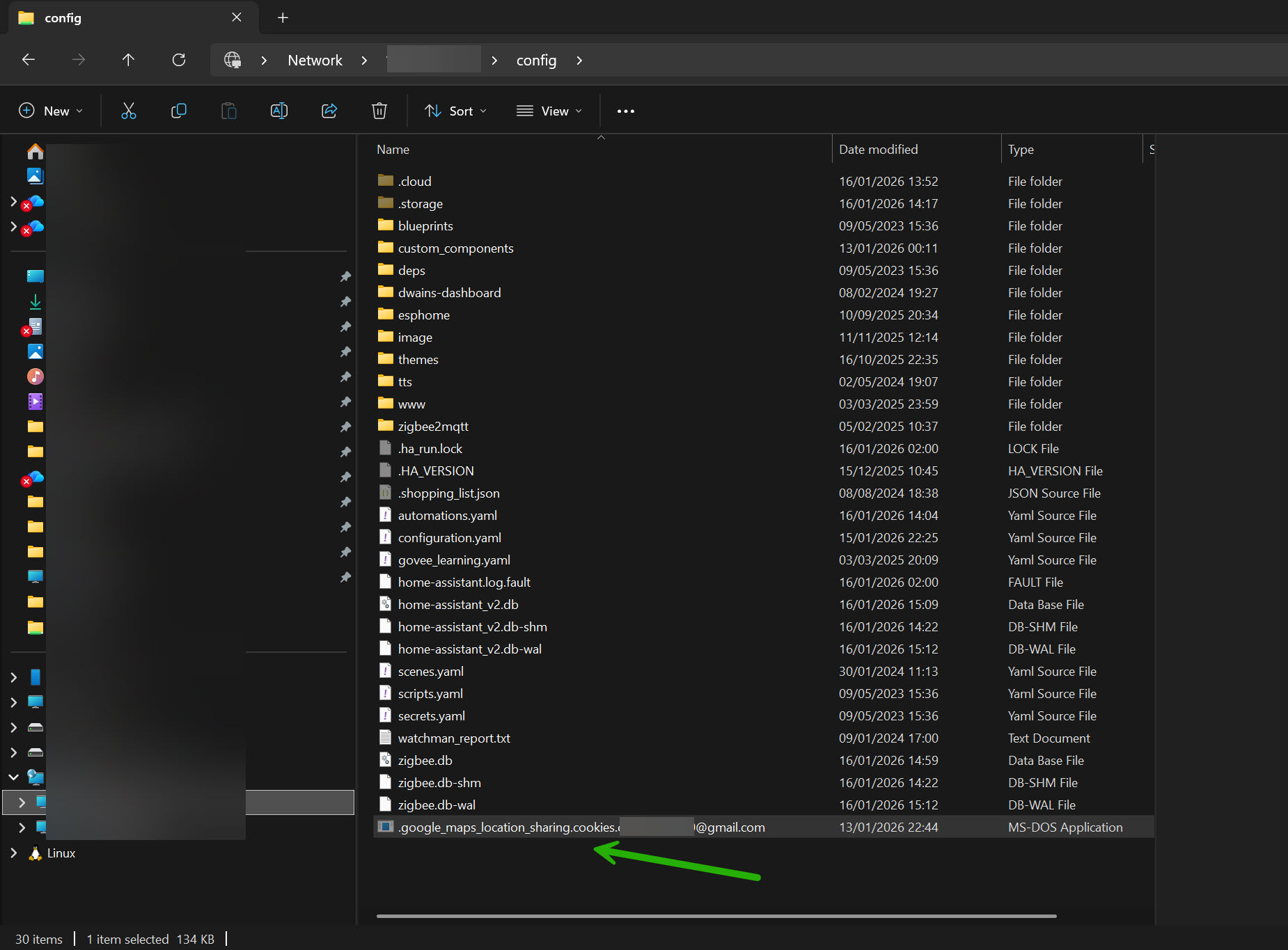Click the Rename icon in toolbar
This screenshot has width=1288, height=950.
click(x=279, y=111)
